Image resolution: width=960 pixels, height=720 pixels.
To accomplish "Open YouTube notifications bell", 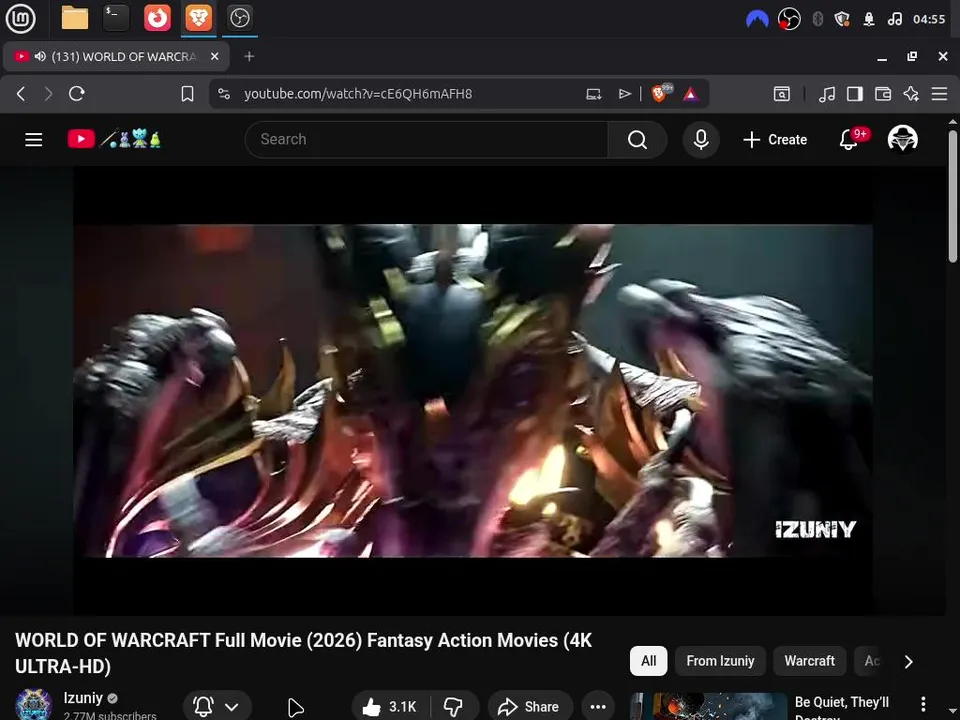I will click(x=849, y=140).
